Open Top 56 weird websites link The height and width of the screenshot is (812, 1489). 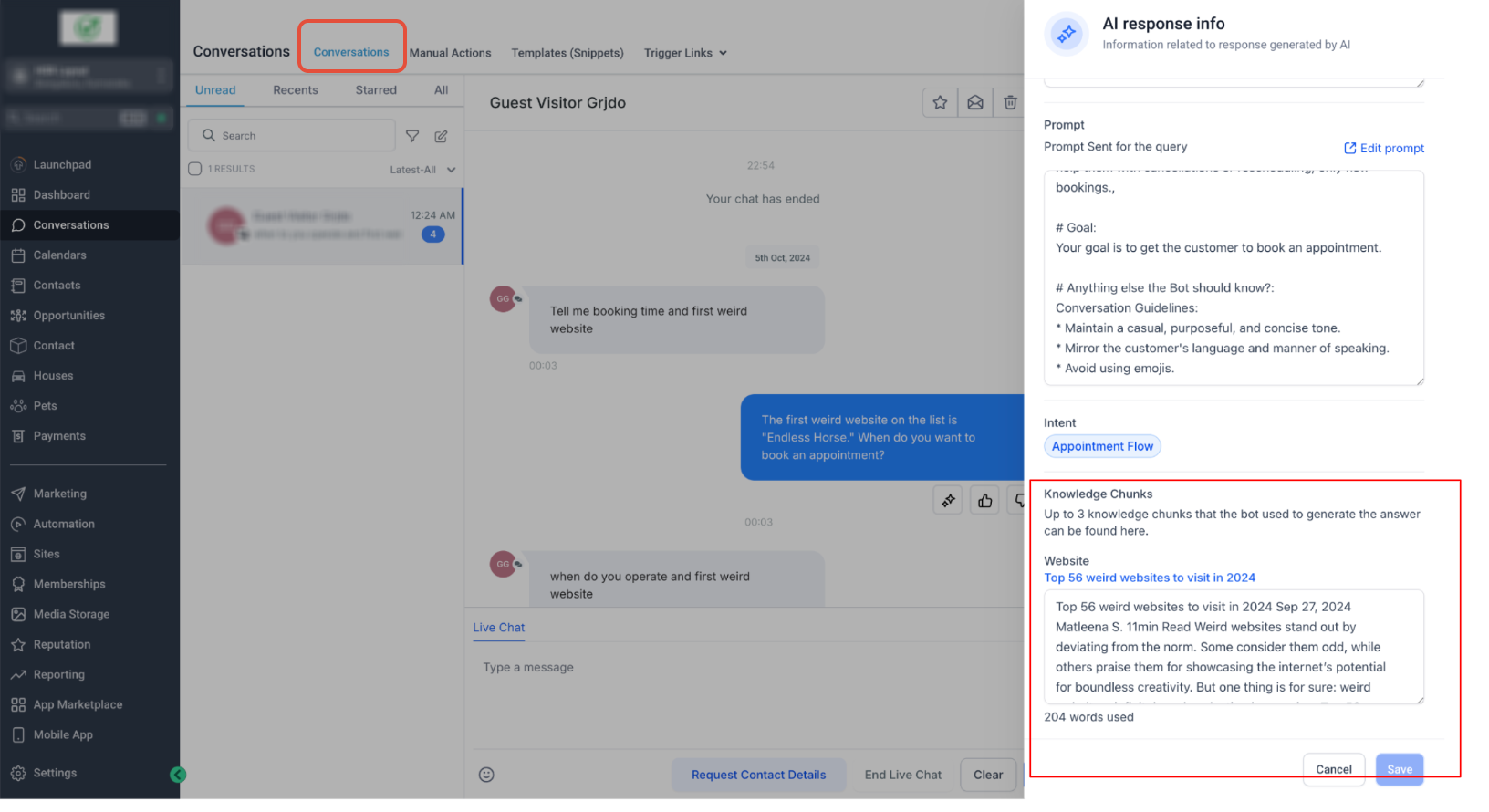tap(1150, 578)
